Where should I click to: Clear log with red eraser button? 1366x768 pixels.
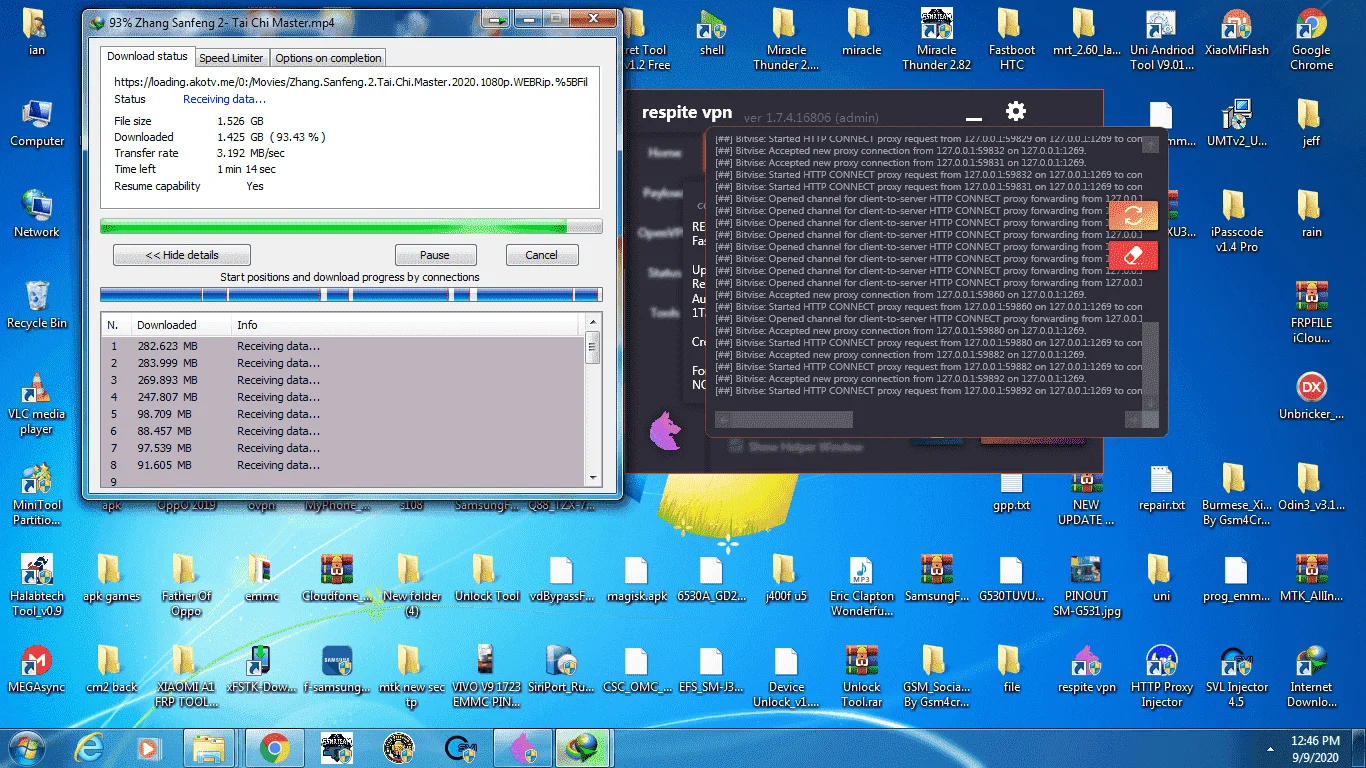[1133, 255]
